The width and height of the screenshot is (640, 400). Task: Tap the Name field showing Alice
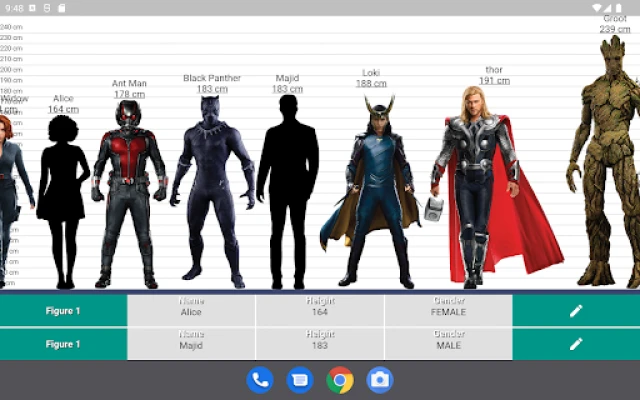(x=191, y=311)
